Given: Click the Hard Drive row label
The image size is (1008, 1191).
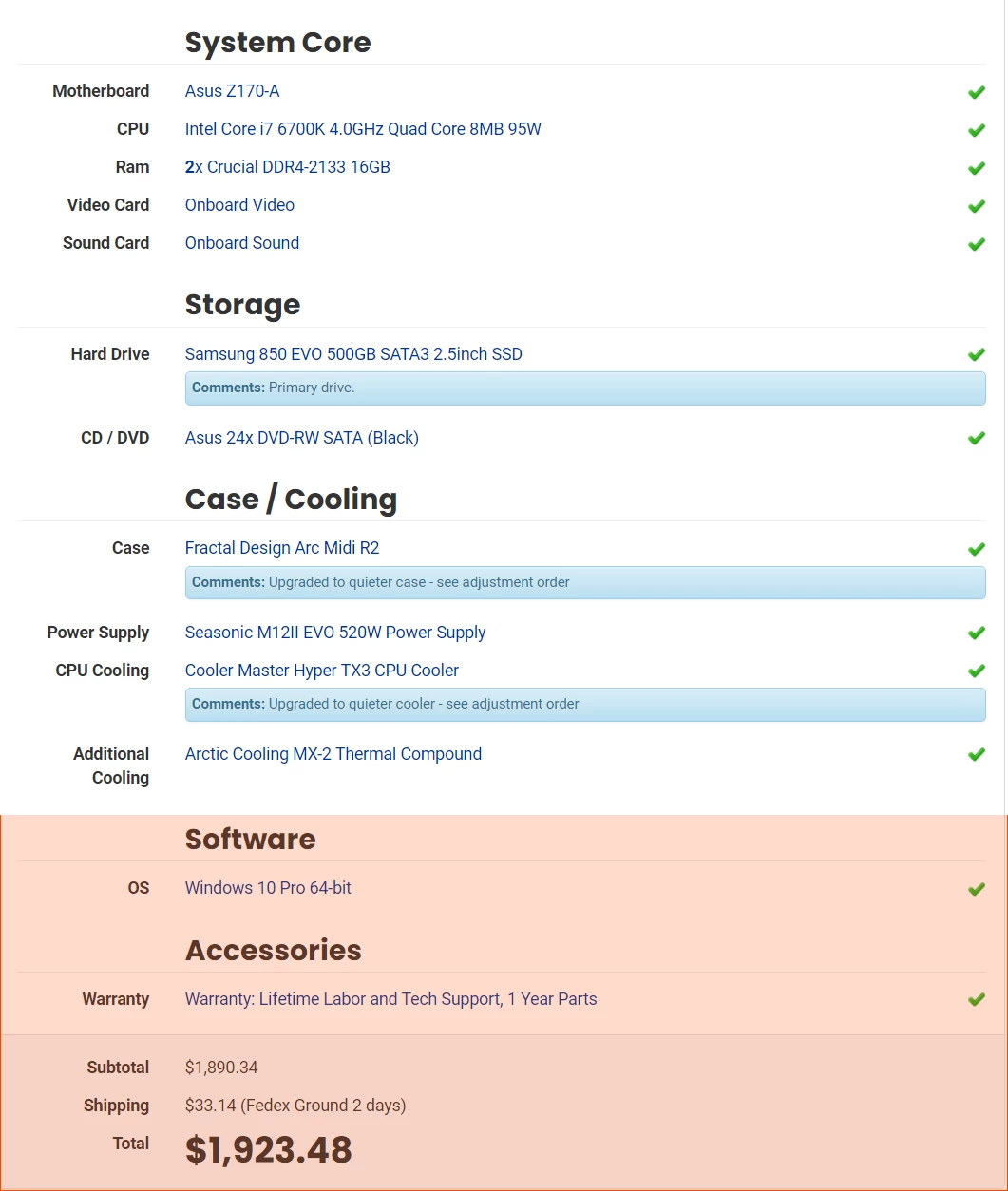Looking at the screenshot, I should coord(110,354).
